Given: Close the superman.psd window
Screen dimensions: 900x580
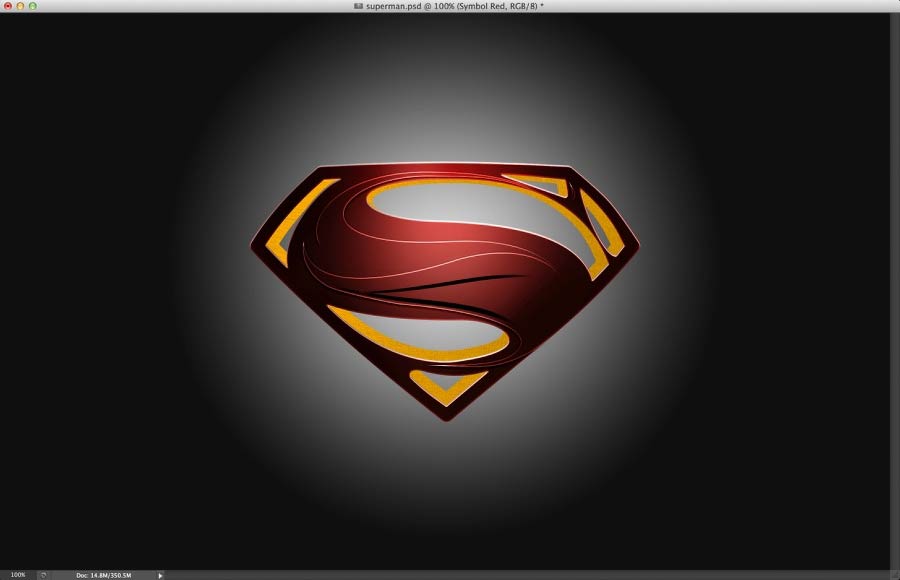Looking at the screenshot, I should [x=8, y=6].
